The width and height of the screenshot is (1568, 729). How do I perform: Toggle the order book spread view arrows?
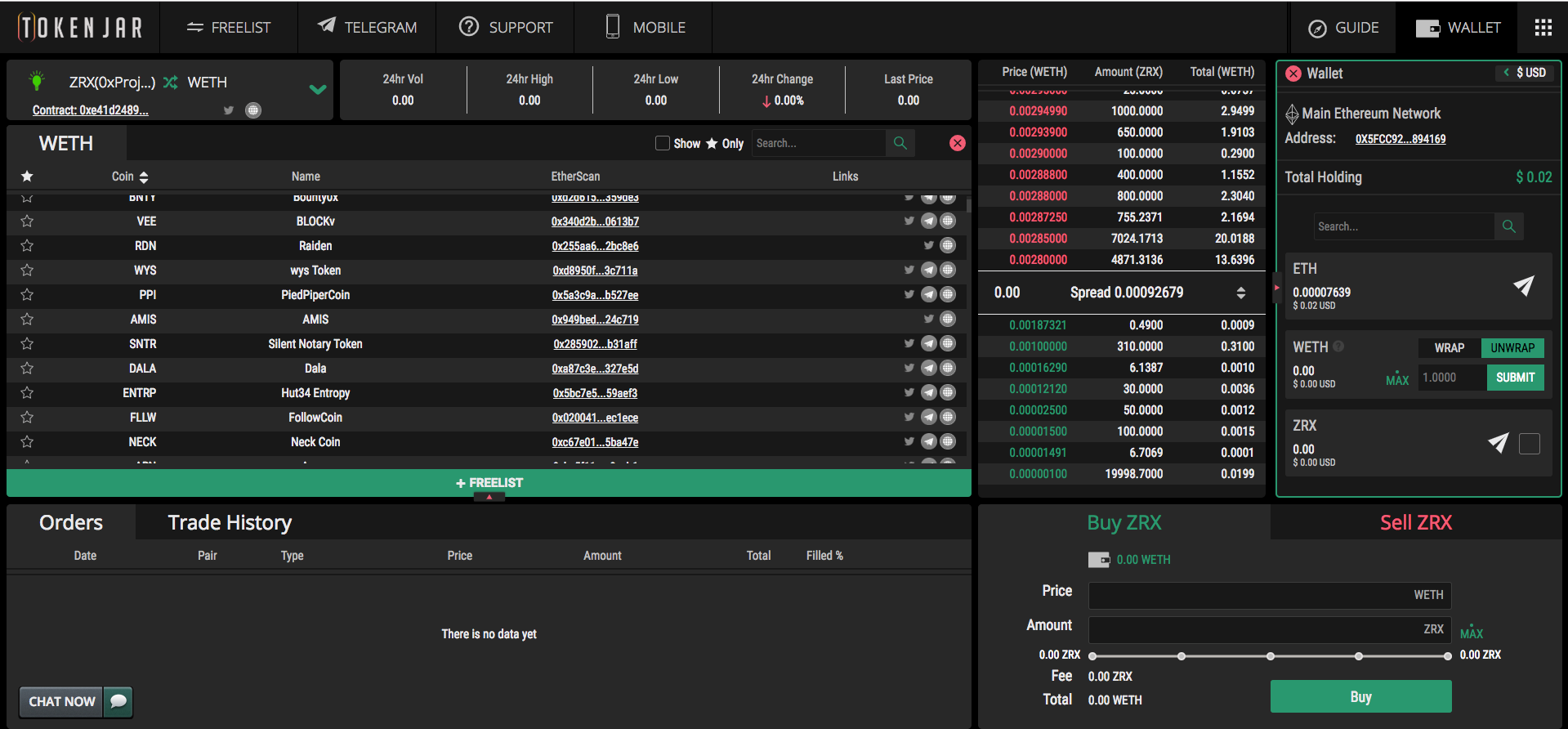(x=1241, y=293)
